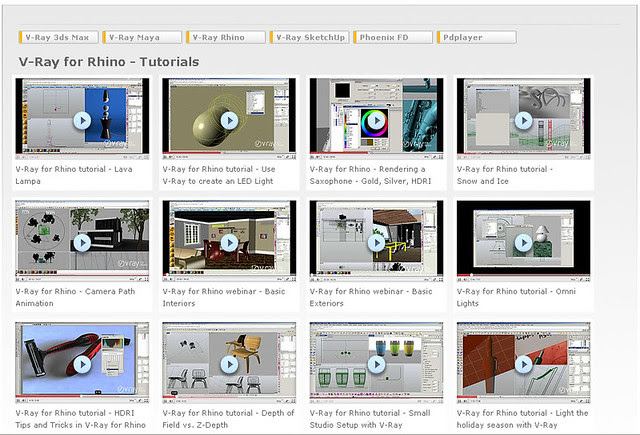Open the Pdplayer tab
This screenshot has height=435, width=640.
click(x=476, y=37)
